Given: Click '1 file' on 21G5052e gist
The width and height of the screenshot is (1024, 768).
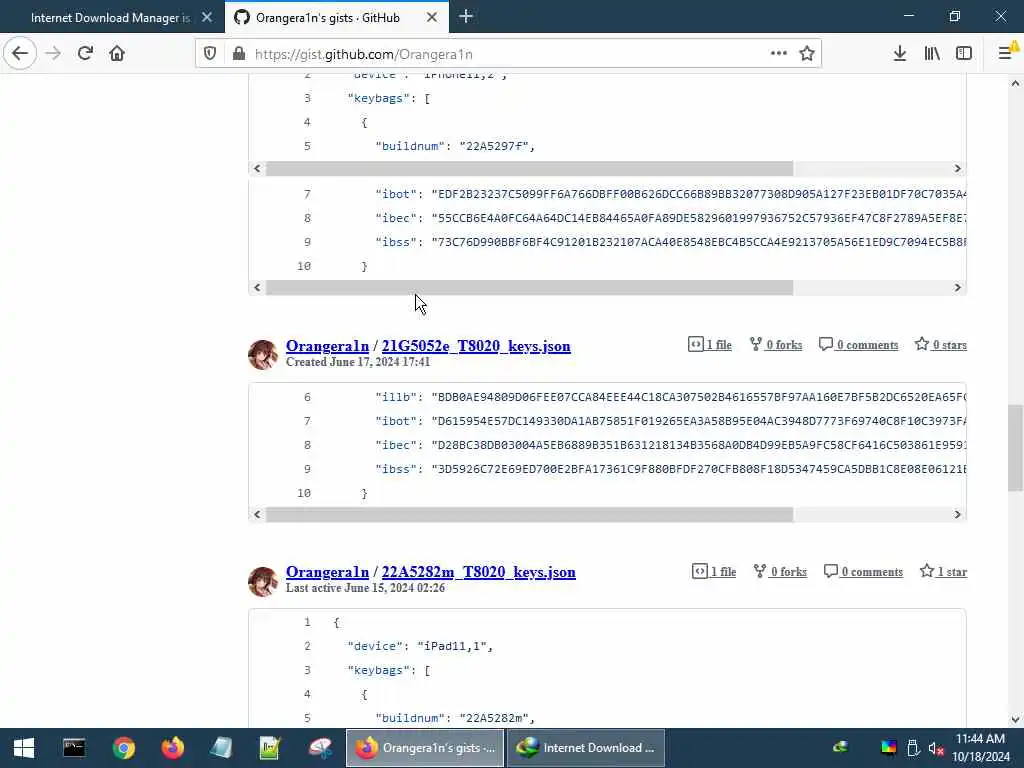Looking at the screenshot, I should tap(710, 345).
